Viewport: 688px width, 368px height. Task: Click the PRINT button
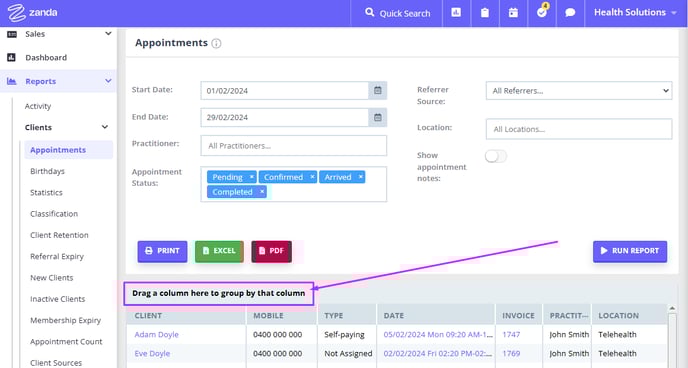(x=162, y=251)
